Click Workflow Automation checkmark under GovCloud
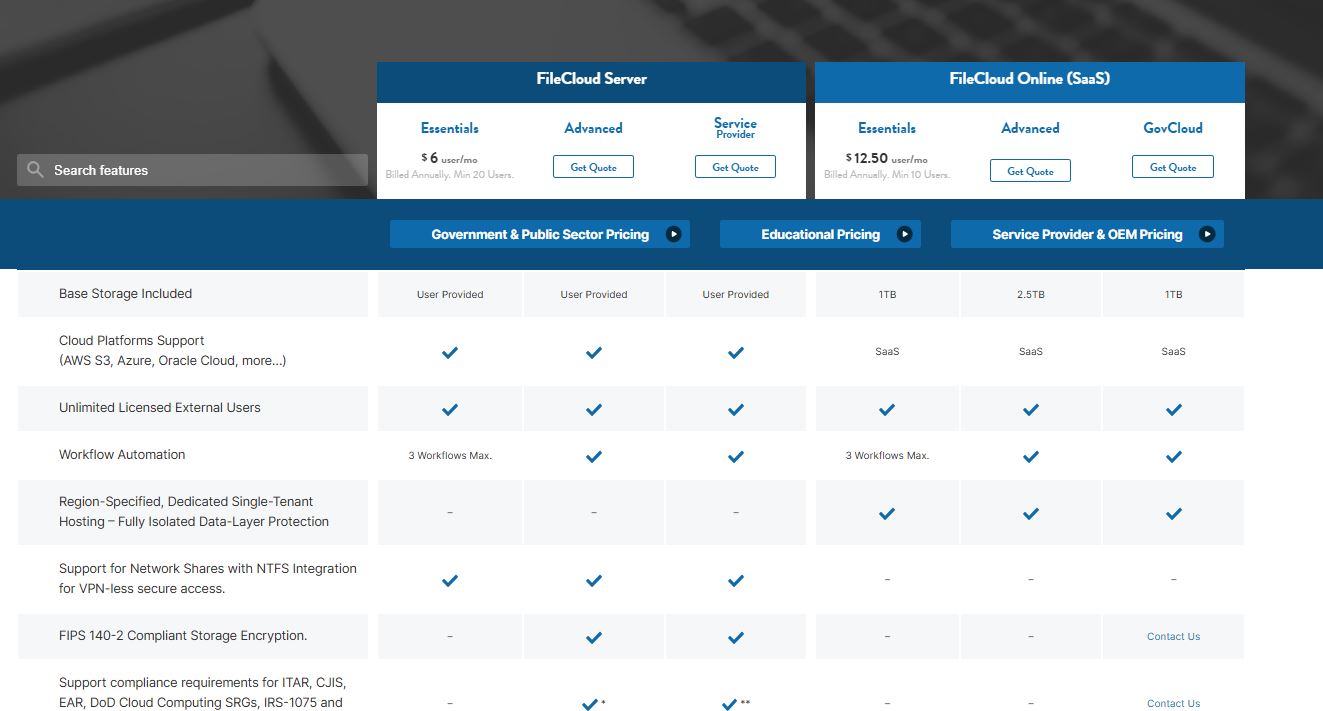 click(x=1172, y=456)
